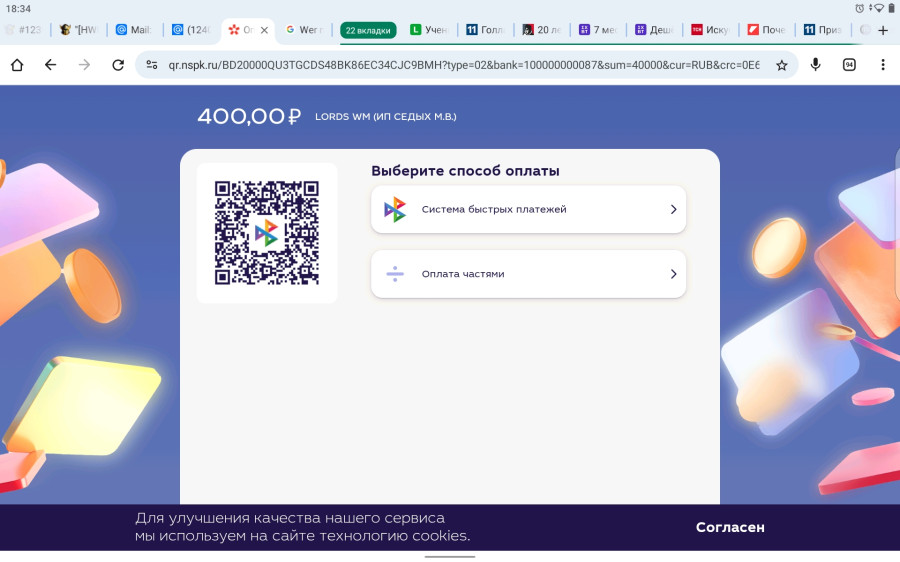
Task: Bookmark this page with the star
Action: (x=782, y=65)
